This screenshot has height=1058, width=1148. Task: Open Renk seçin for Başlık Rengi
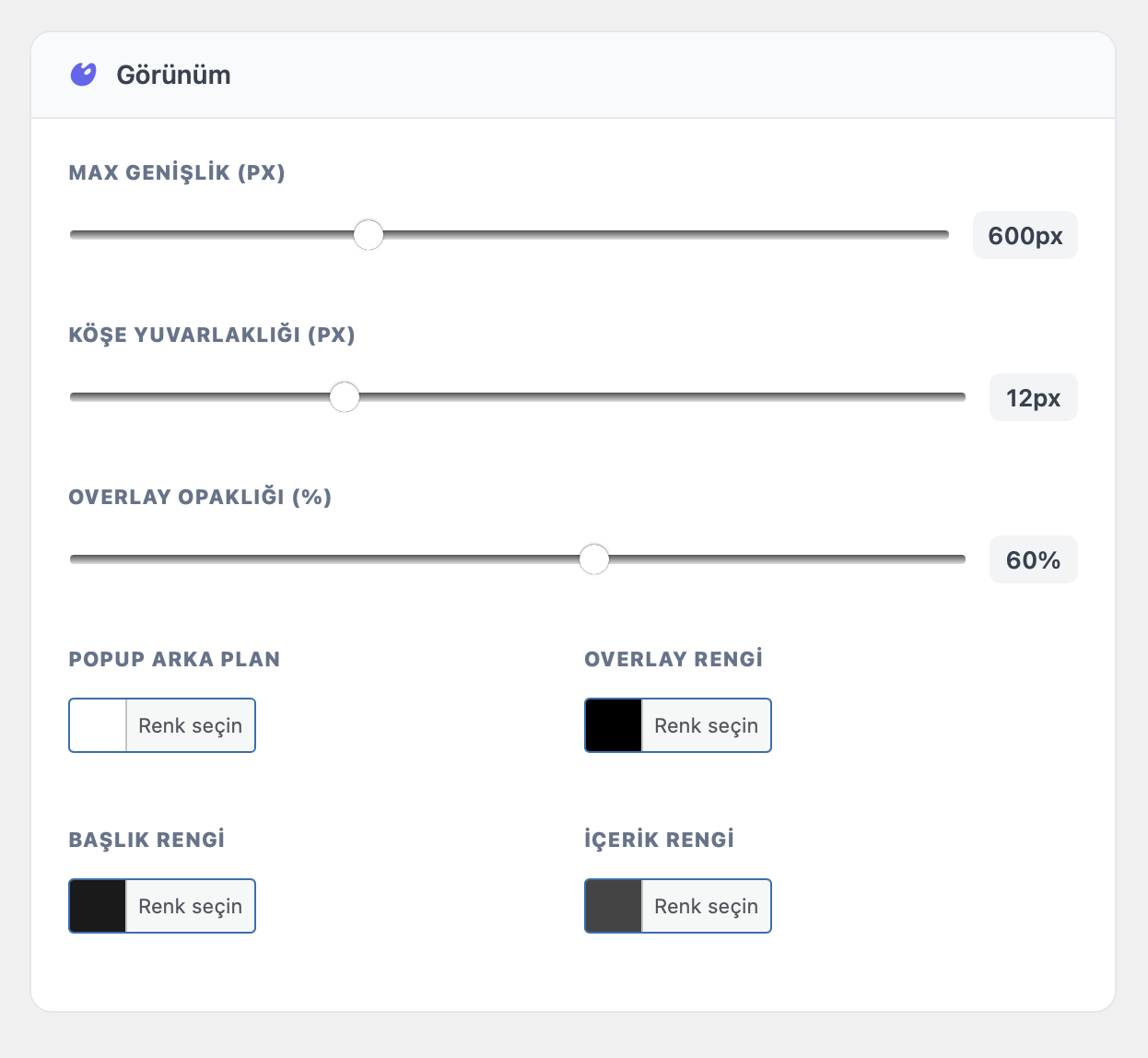[190, 906]
